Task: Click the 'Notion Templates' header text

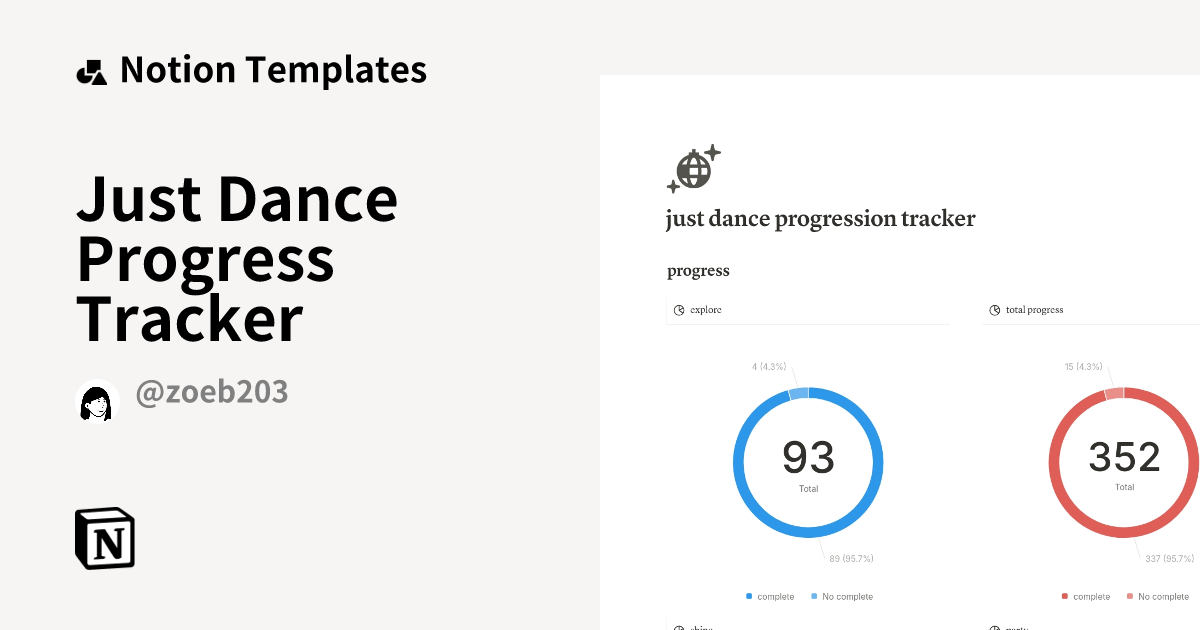Action: (x=273, y=69)
